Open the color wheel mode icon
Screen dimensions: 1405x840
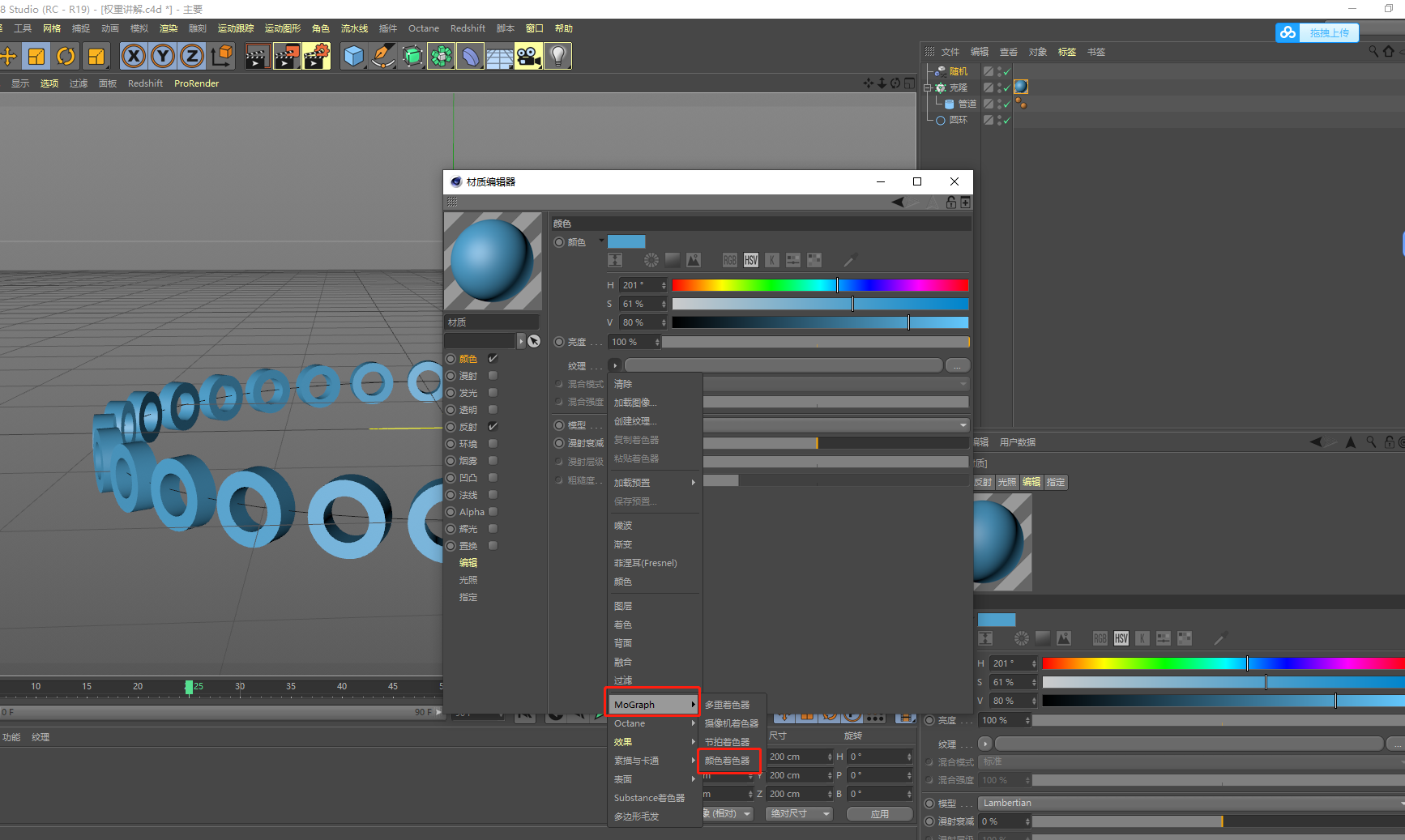tap(651, 260)
